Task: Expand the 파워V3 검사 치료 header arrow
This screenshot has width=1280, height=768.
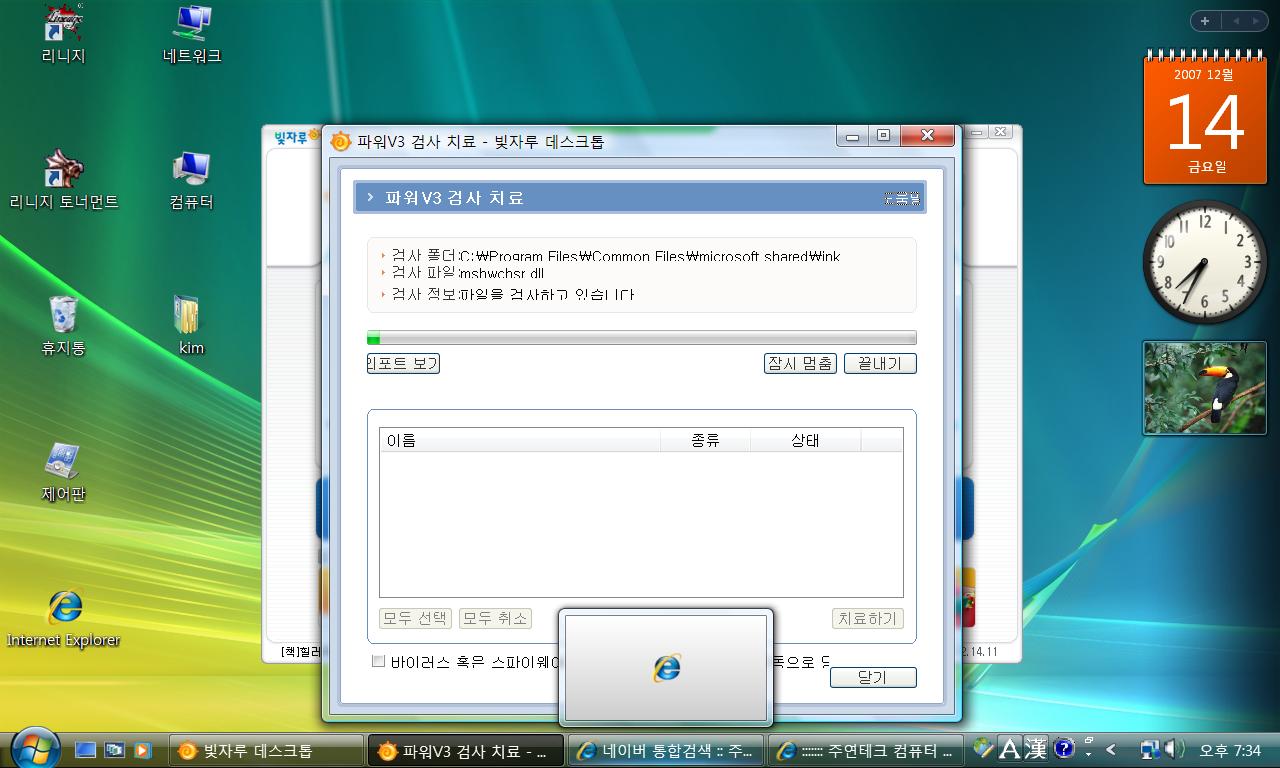Action: coord(370,198)
